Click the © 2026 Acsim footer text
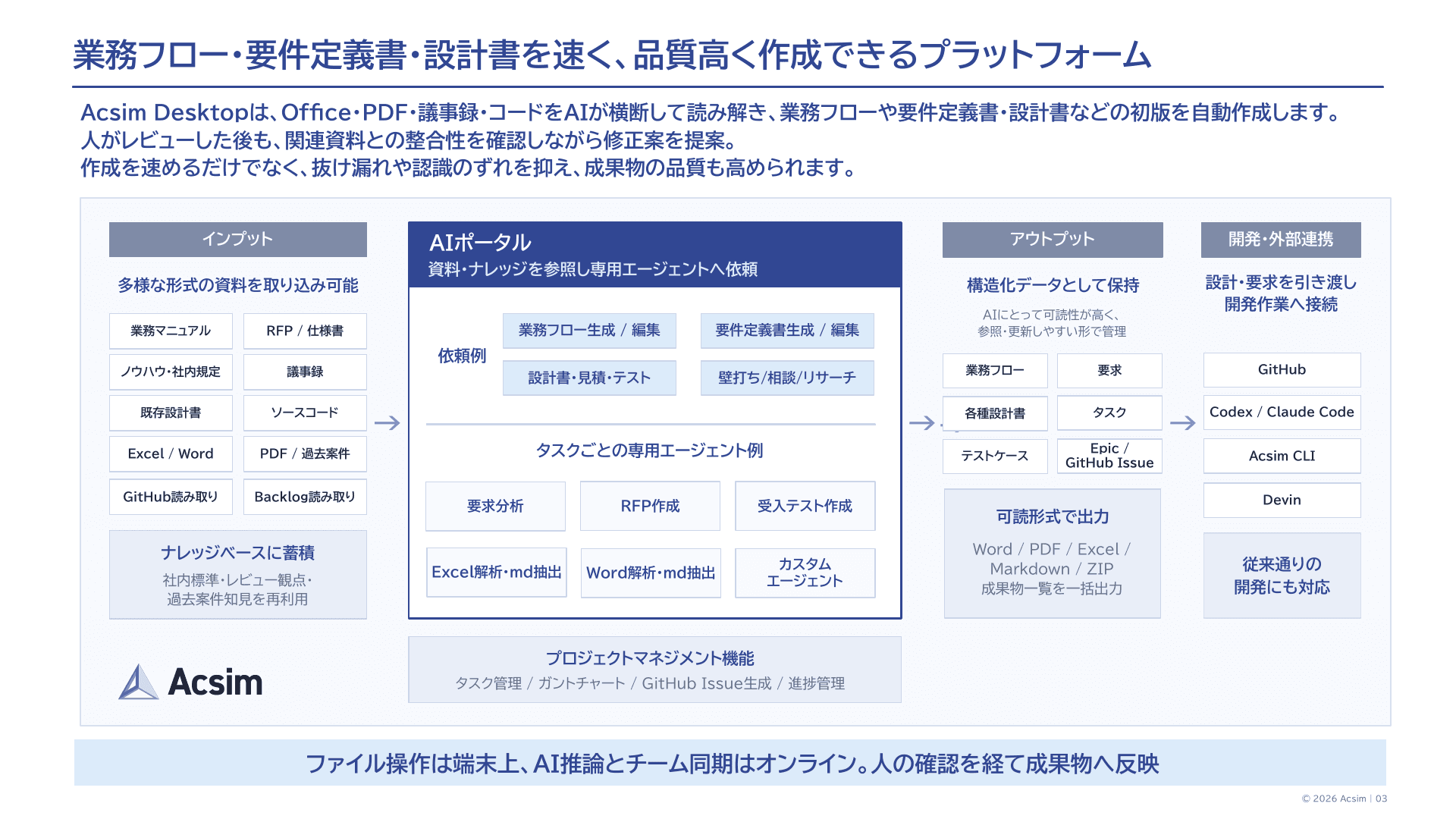 (x=1334, y=799)
